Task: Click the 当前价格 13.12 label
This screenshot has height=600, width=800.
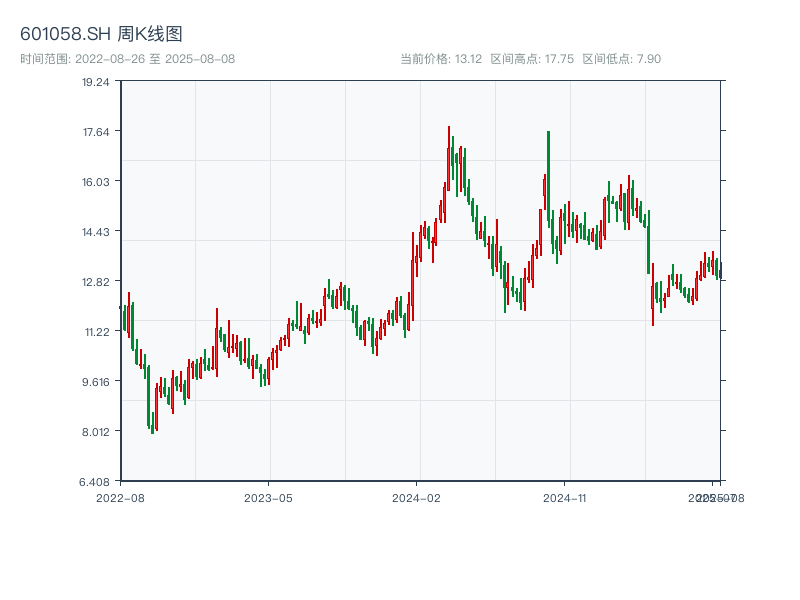Action: coord(440,59)
